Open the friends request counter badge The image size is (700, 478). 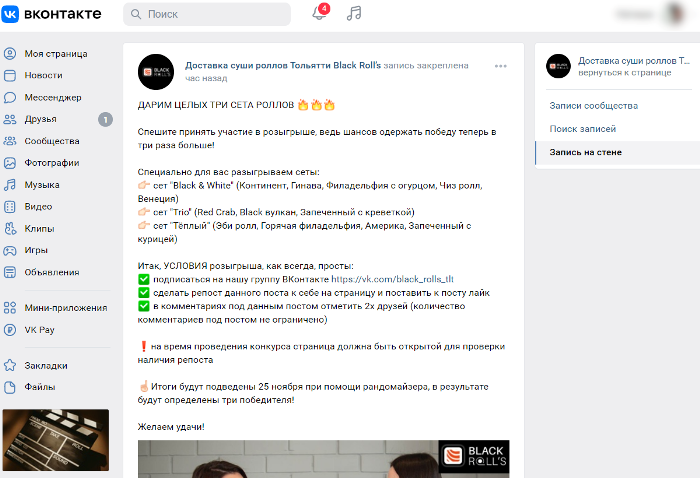click(x=105, y=120)
